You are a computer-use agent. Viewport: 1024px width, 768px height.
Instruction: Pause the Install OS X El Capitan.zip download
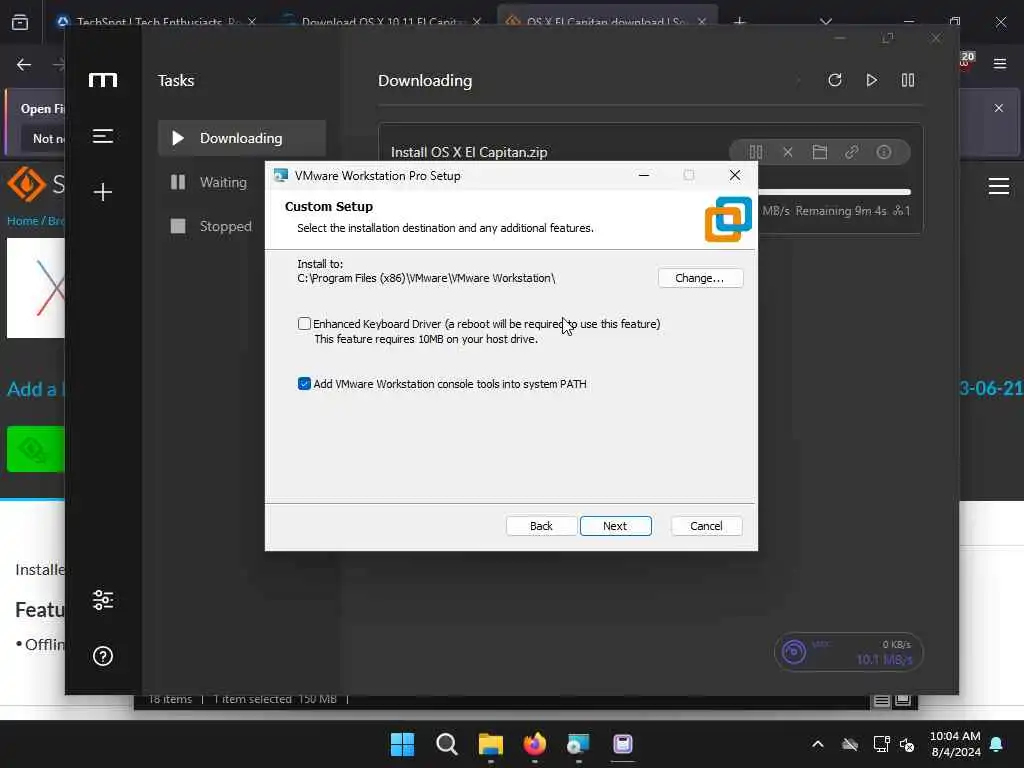pos(756,152)
